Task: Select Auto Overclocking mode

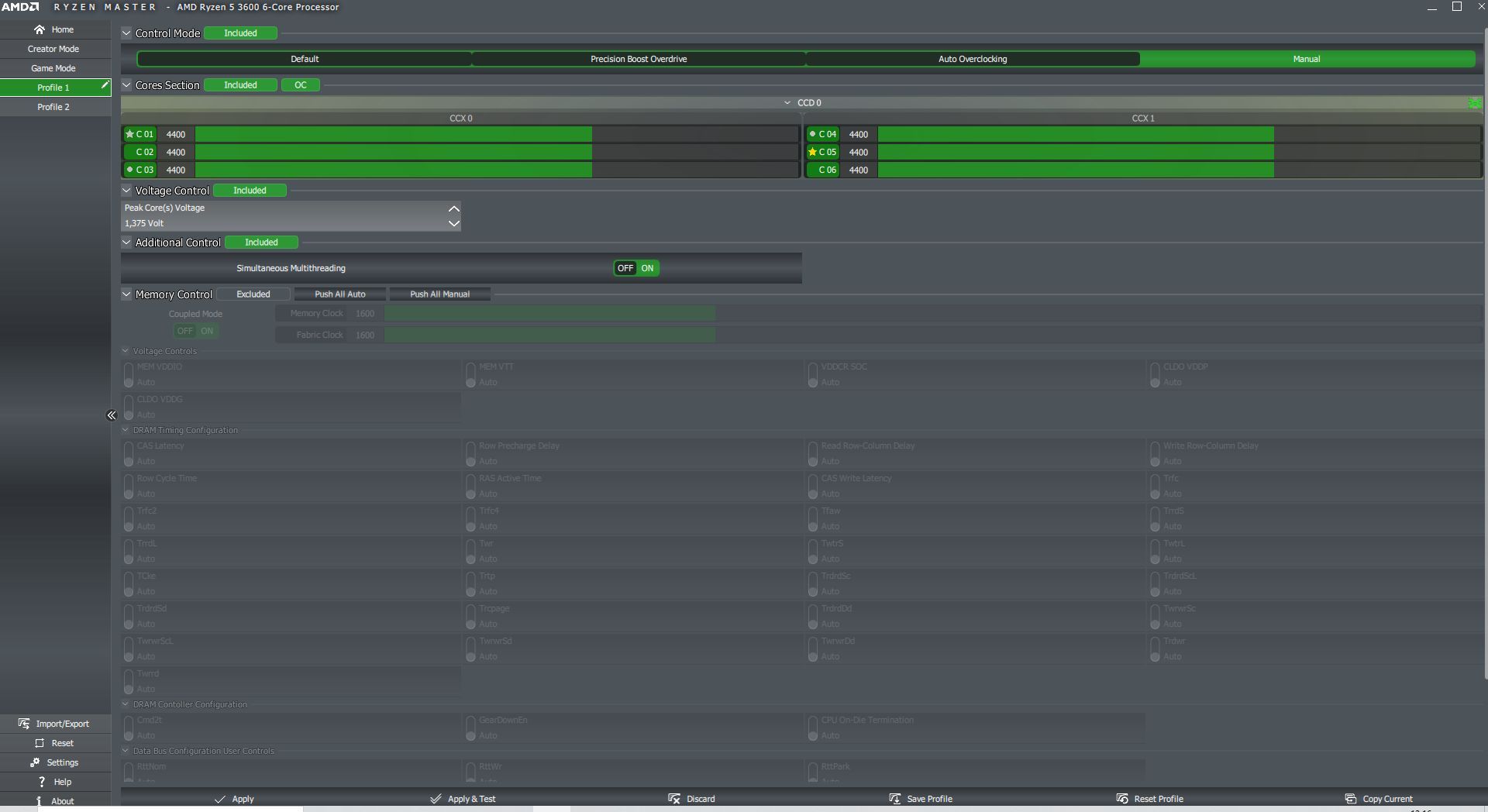Action: 973,59
